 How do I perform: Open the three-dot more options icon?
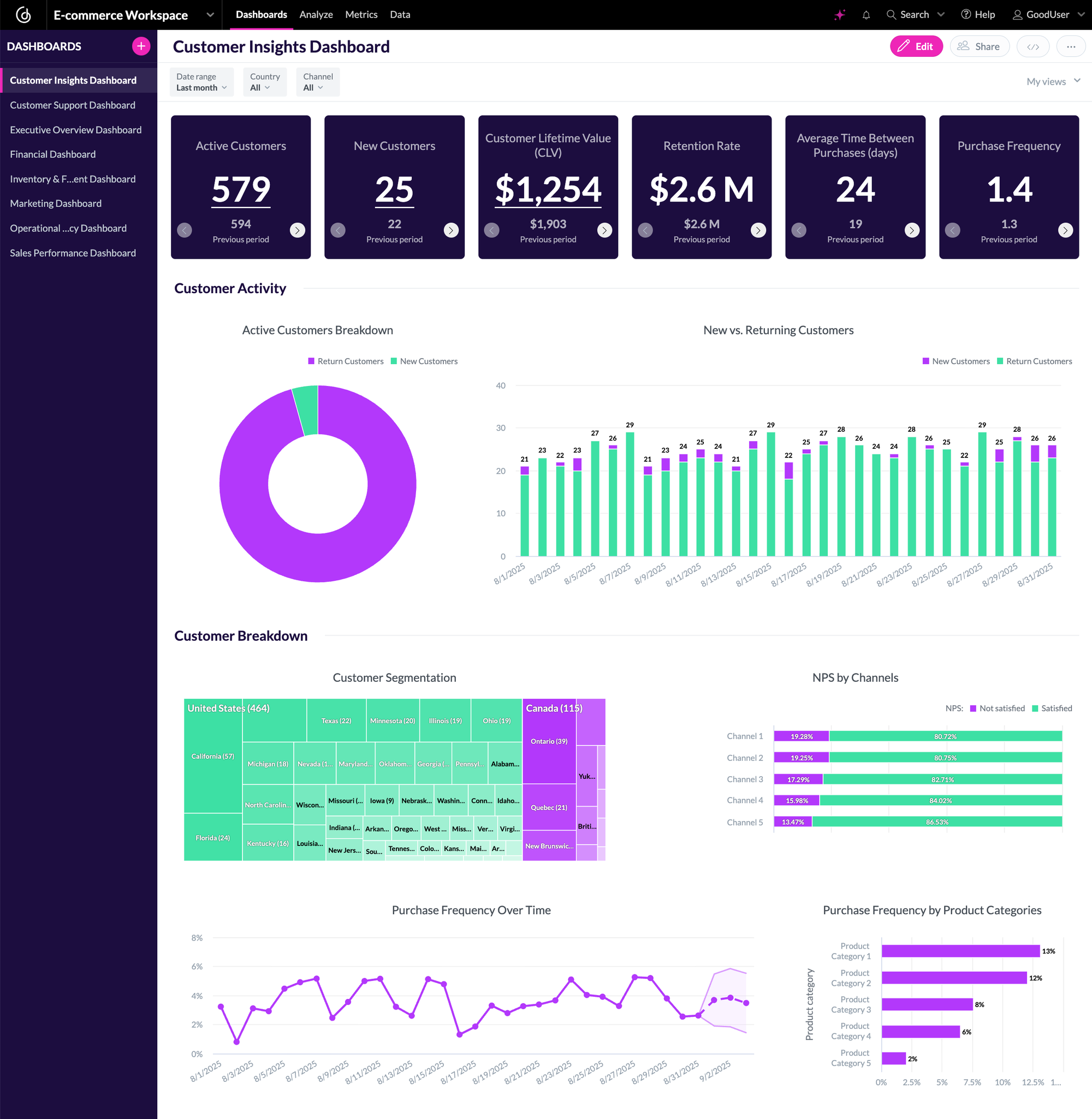[x=1070, y=46]
